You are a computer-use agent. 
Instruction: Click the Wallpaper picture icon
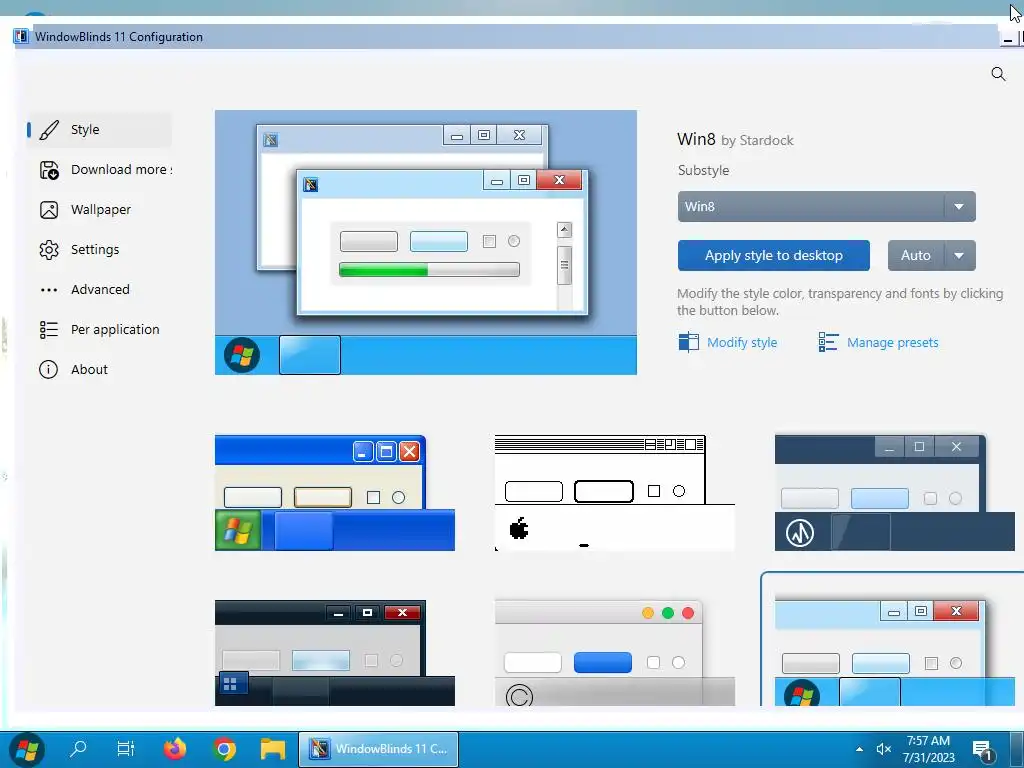49,210
